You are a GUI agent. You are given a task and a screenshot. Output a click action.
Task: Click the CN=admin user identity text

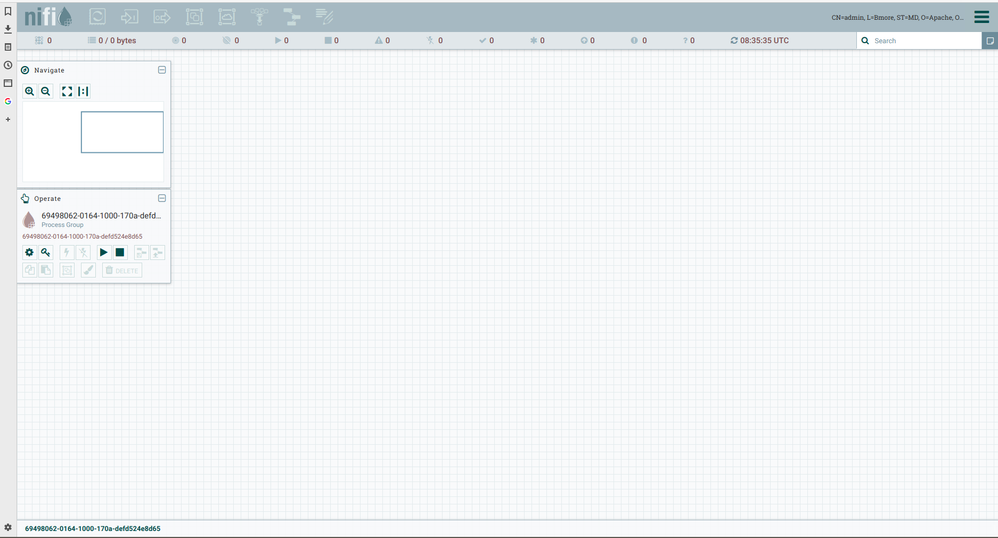coord(897,18)
